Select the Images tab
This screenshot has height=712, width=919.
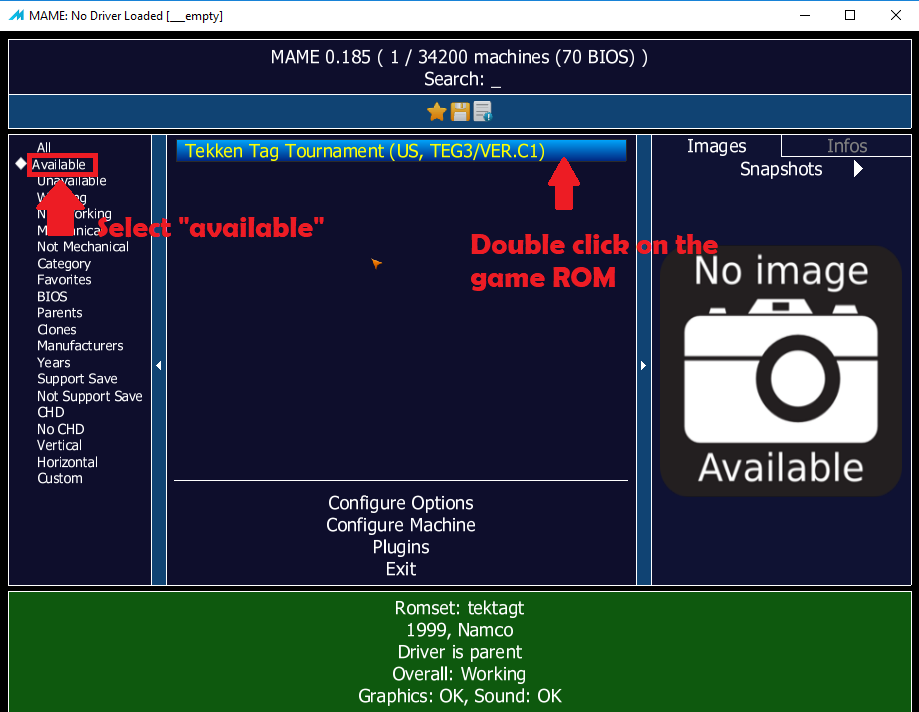pyautogui.click(x=716, y=146)
